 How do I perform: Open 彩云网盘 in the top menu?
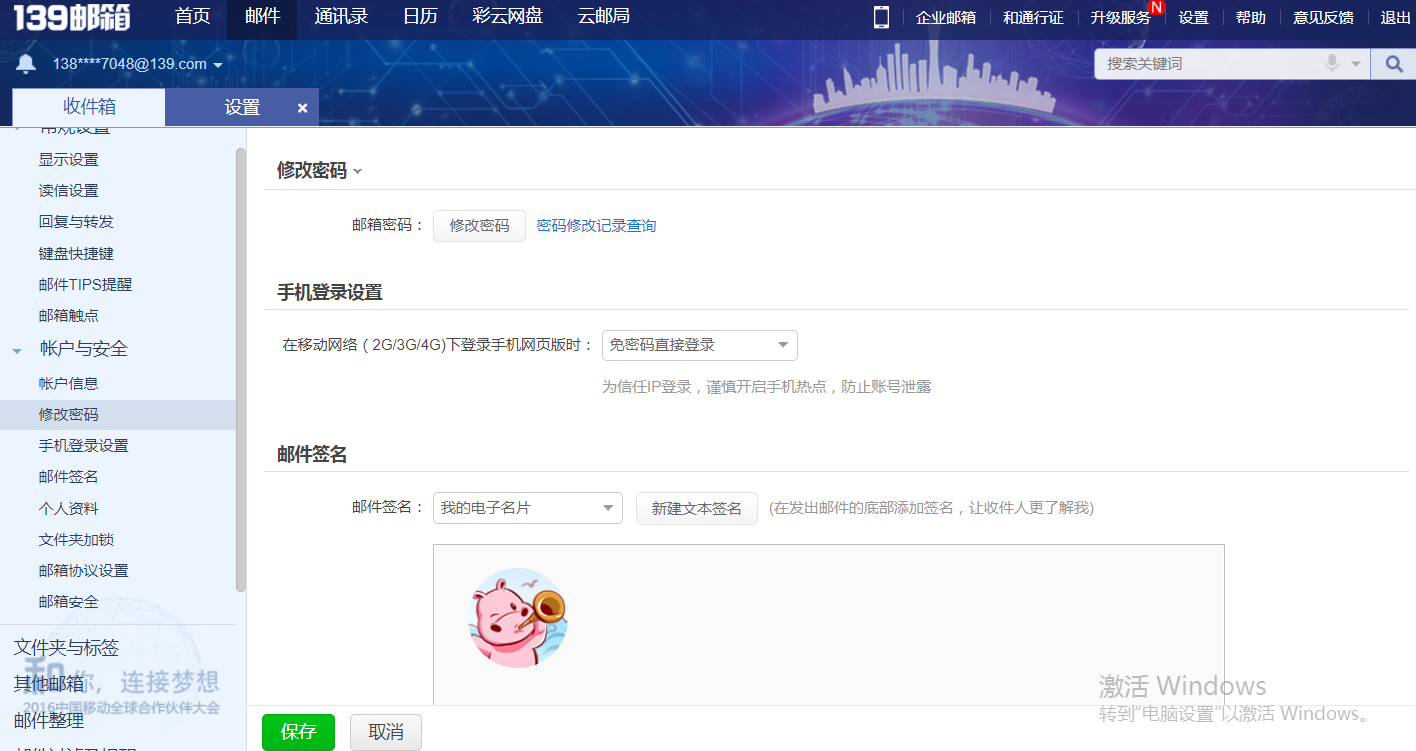(x=508, y=17)
